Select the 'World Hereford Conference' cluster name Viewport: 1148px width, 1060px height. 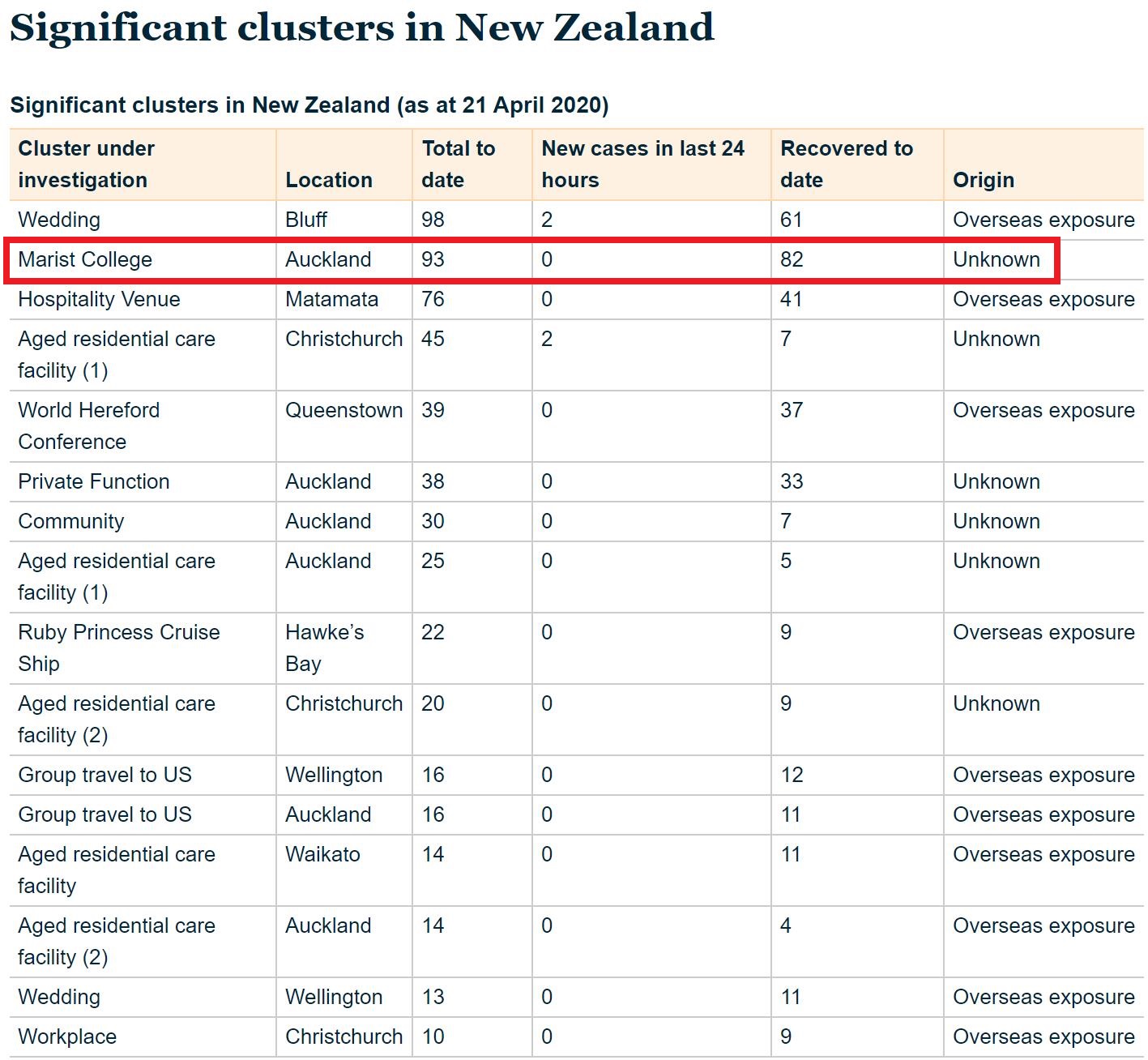[x=89, y=425]
